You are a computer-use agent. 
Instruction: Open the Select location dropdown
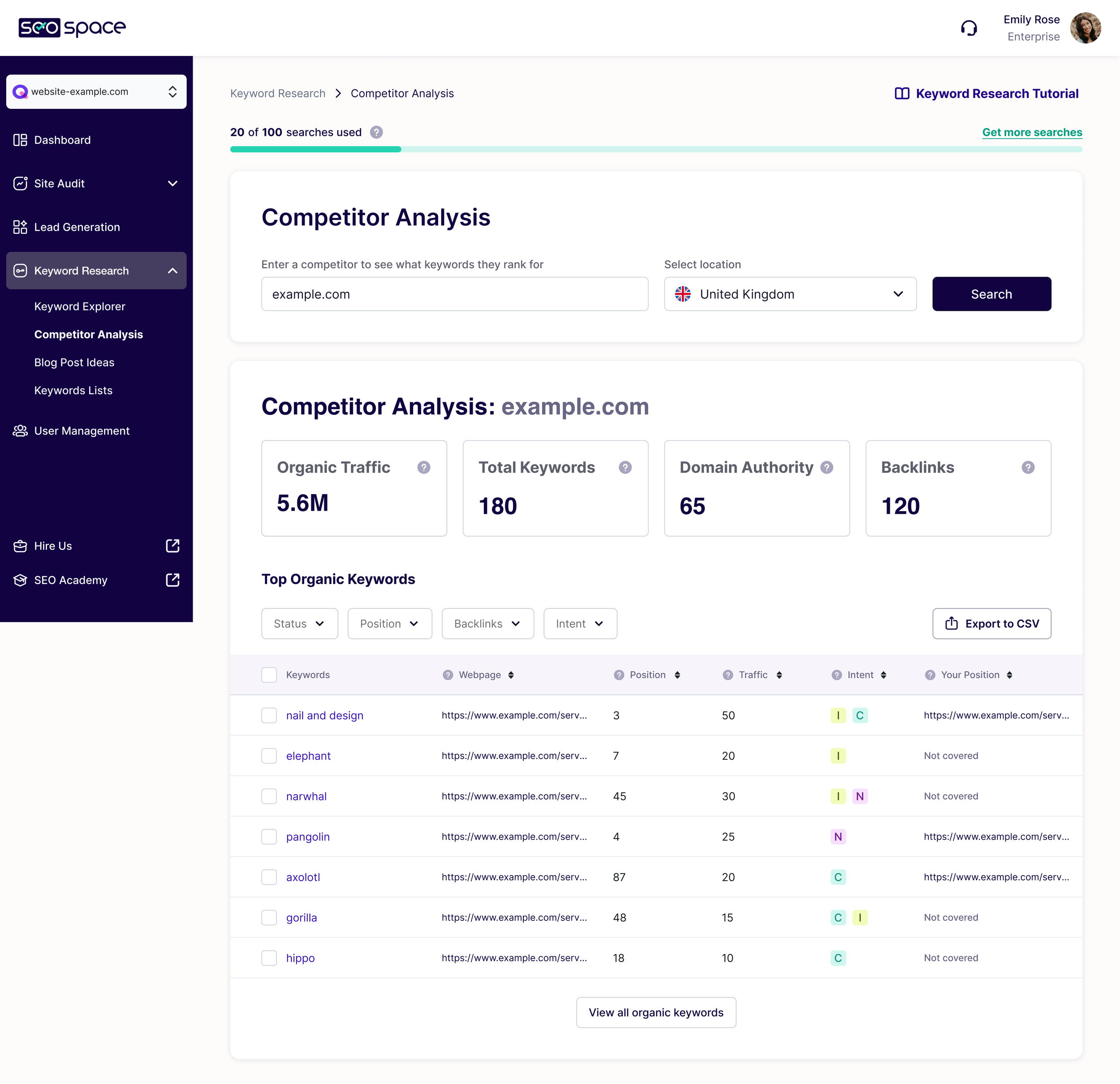pyautogui.click(x=790, y=294)
